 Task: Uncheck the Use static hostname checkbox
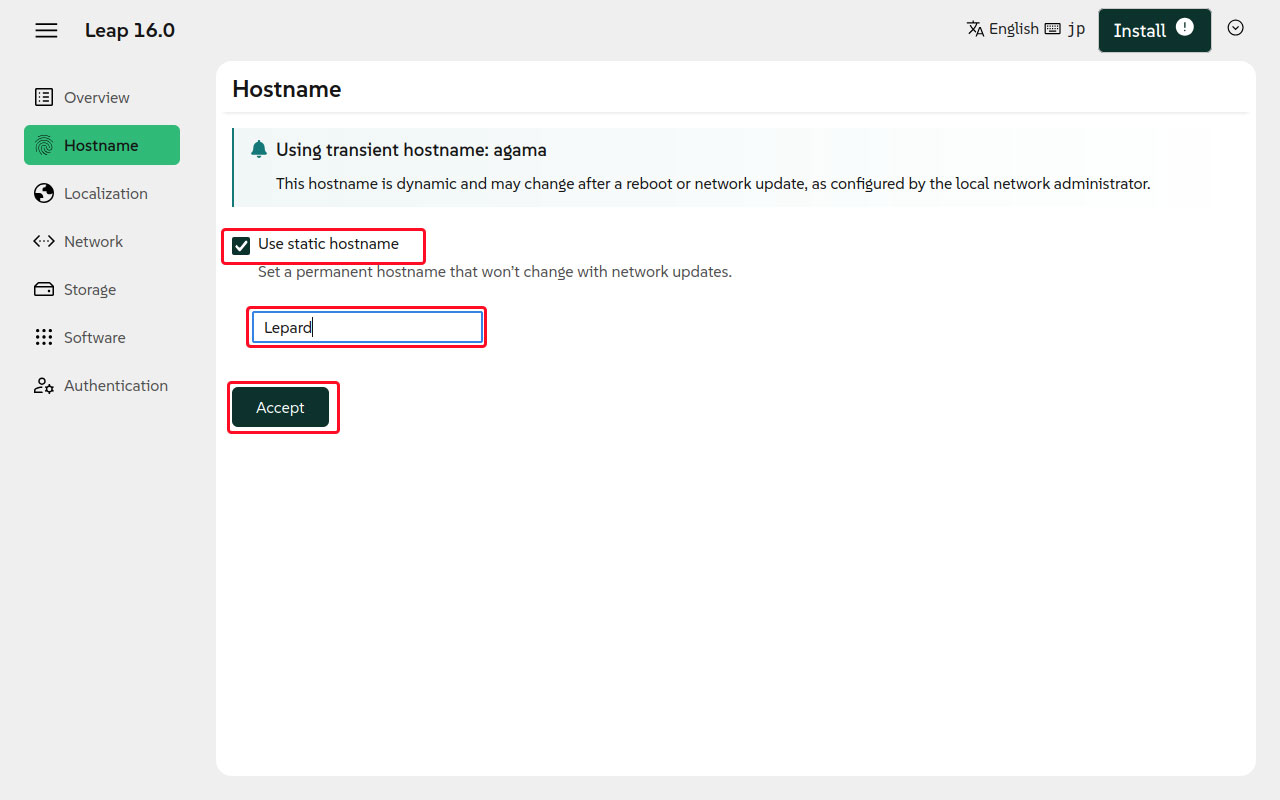click(x=241, y=246)
